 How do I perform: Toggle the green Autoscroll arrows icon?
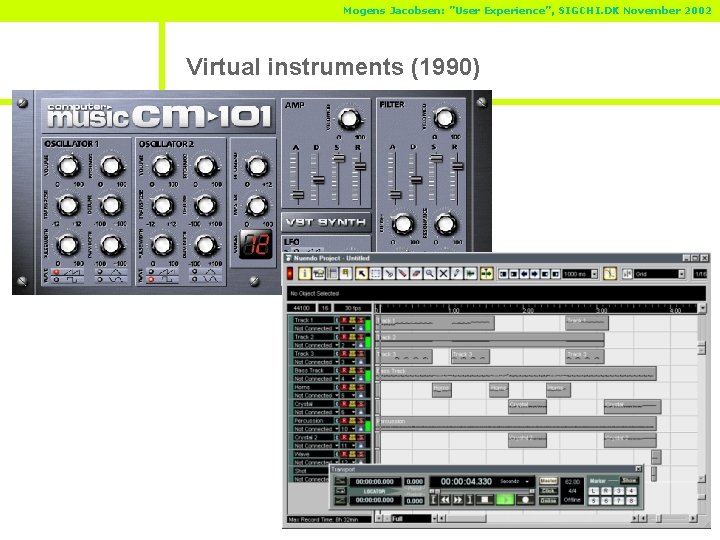click(486, 274)
